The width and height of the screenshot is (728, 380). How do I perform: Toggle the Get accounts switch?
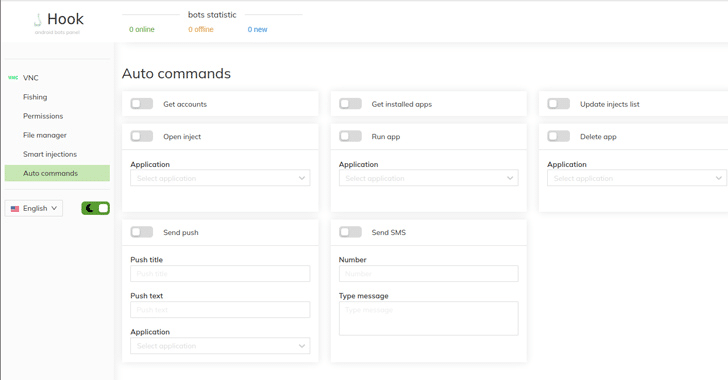tap(142, 104)
